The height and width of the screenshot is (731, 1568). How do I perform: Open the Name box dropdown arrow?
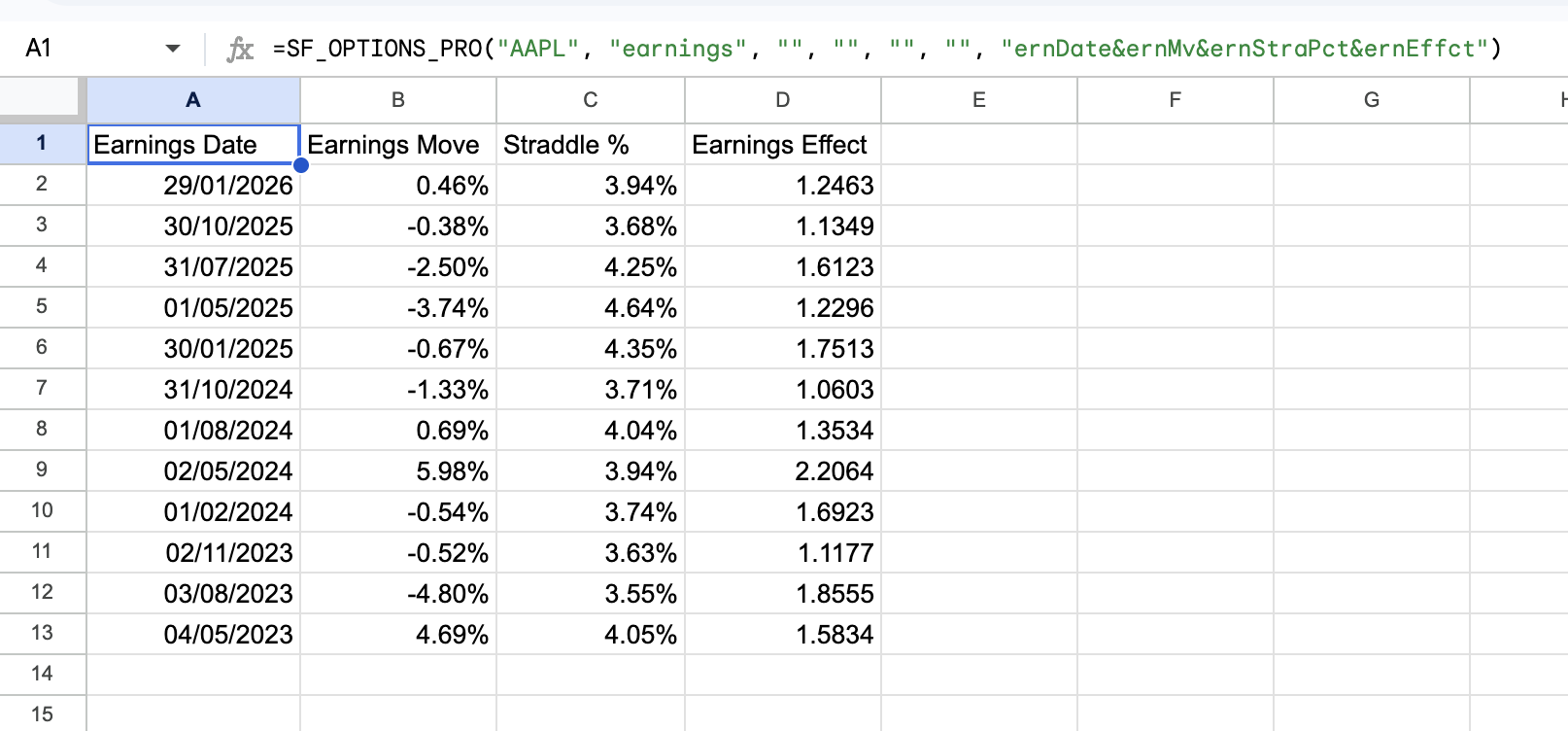point(173,49)
